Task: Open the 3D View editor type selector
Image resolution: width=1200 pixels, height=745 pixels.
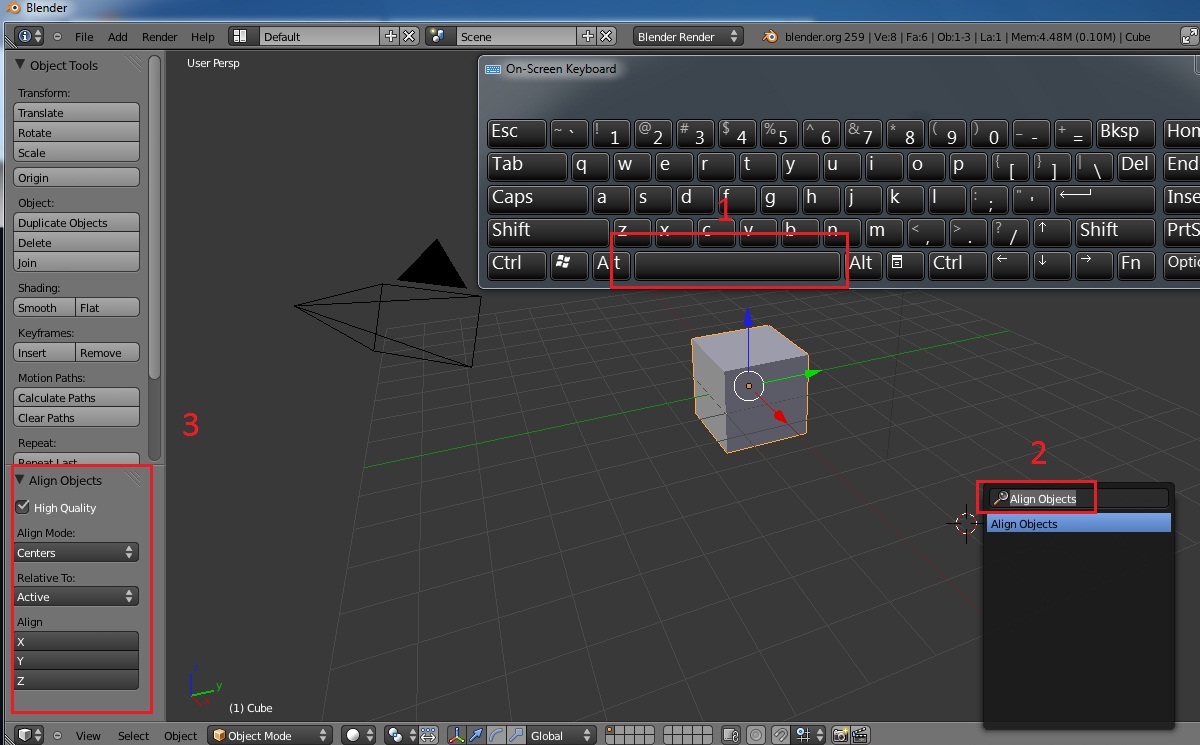Action: point(30,735)
